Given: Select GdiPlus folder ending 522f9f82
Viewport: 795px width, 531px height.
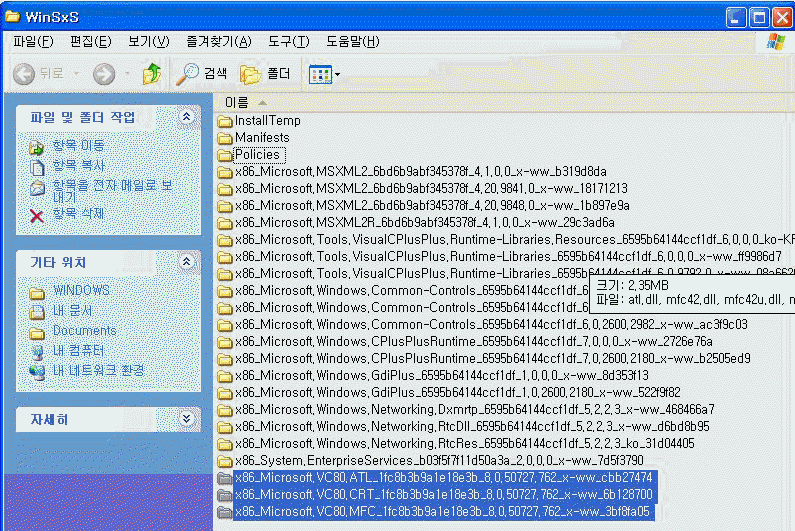Looking at the screenshot, I should 458,393.
